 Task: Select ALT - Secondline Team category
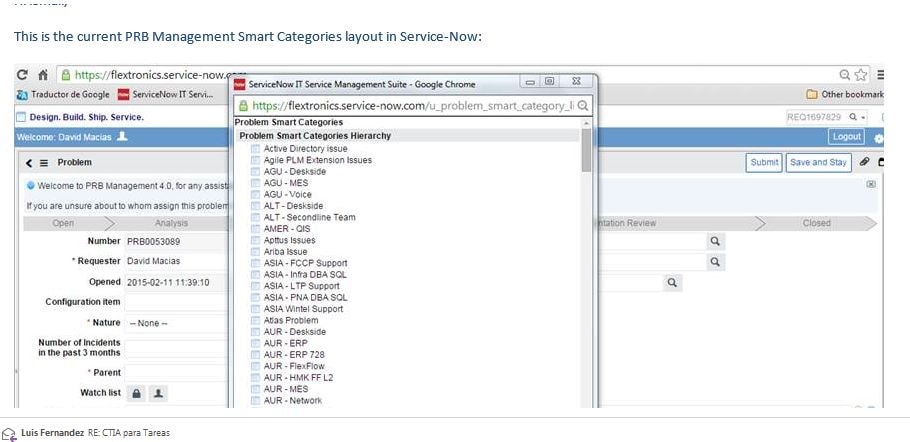click(x=309, y=218)
